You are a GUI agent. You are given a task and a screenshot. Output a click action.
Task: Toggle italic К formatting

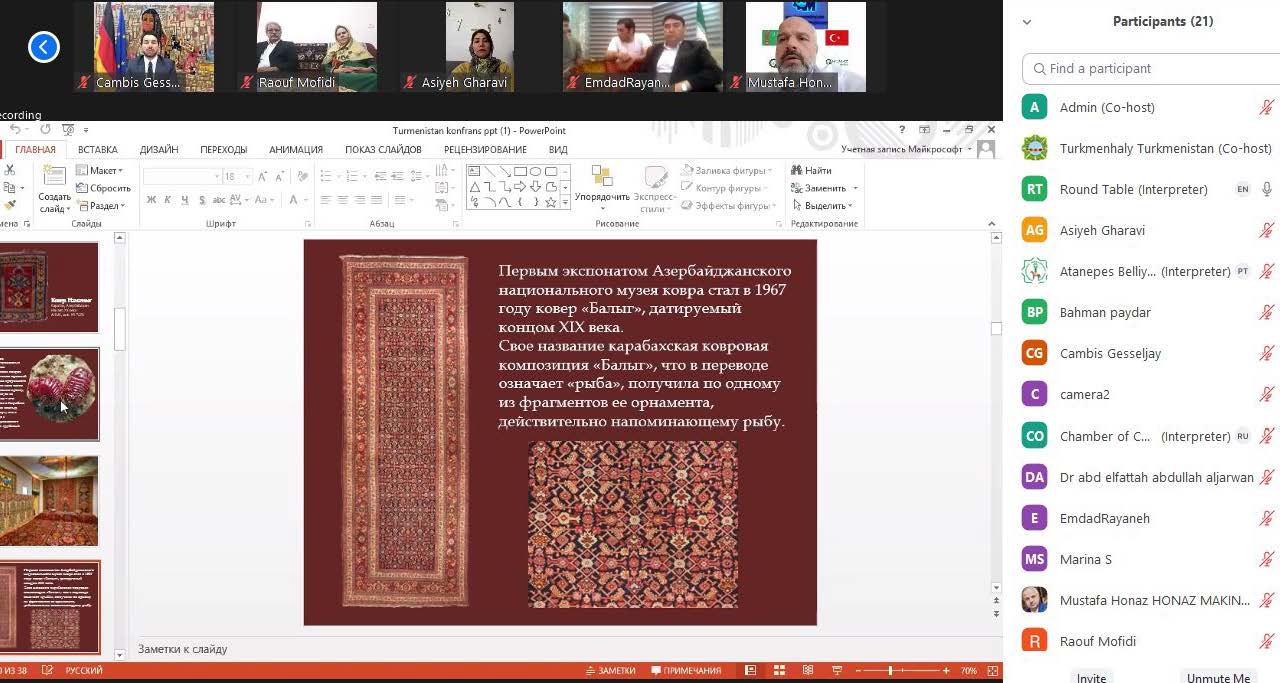(168, 200)
